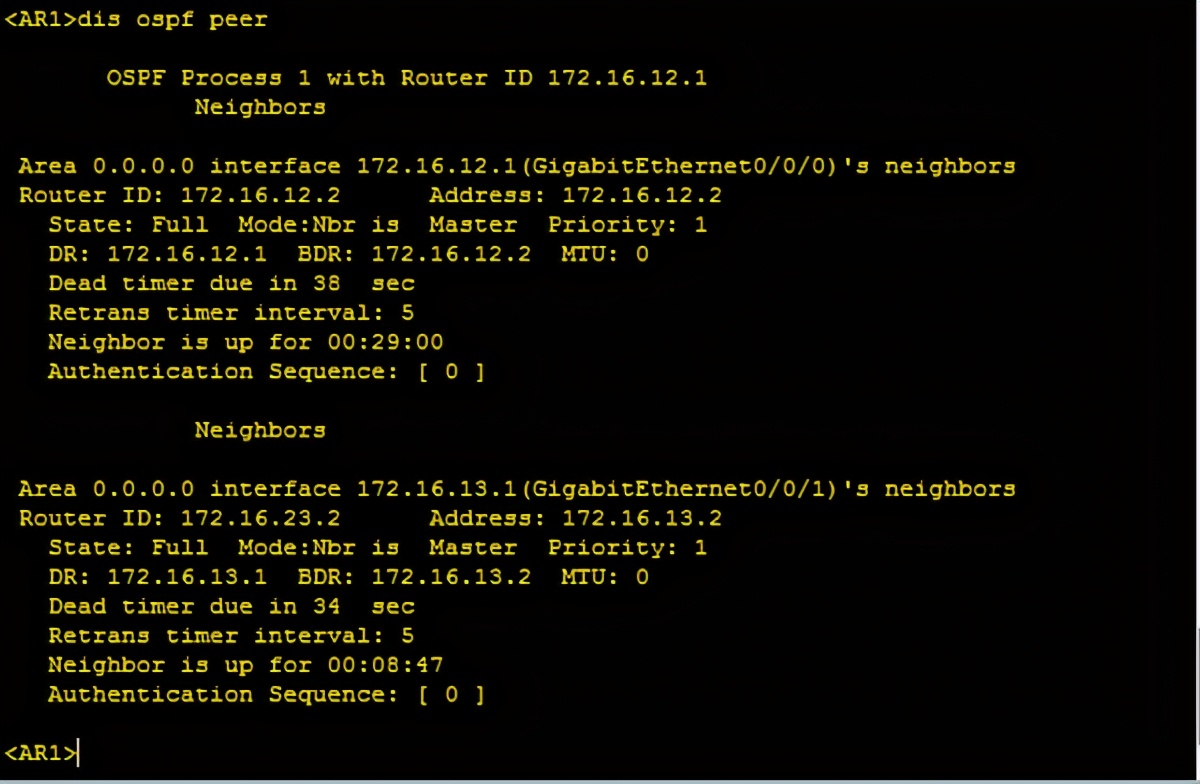This screenshot has height=784, width=1200.
Task: Click the first 'State: Full' text
Action: click(128, 225)
